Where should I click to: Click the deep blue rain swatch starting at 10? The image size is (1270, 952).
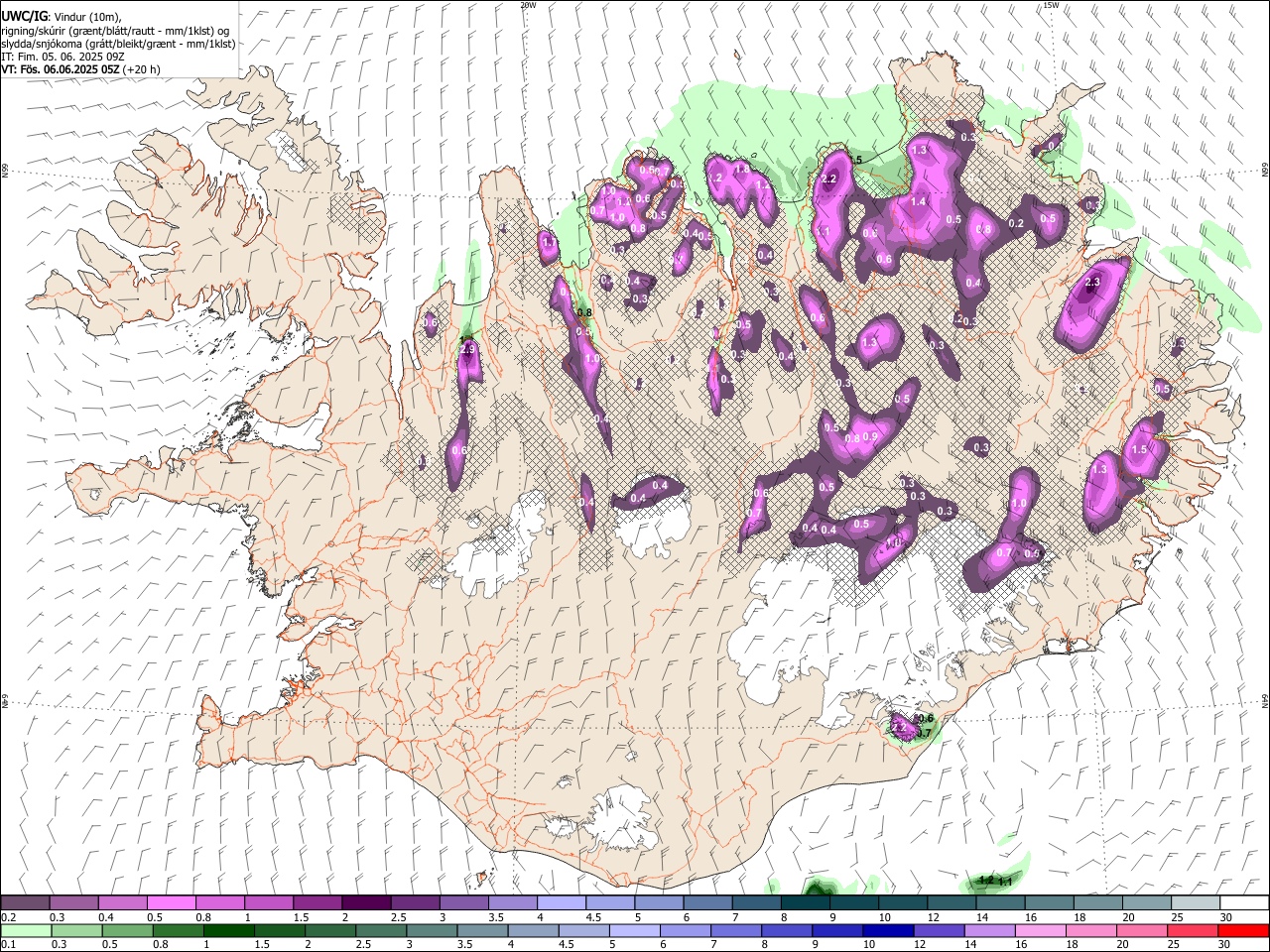click(886, 931)
